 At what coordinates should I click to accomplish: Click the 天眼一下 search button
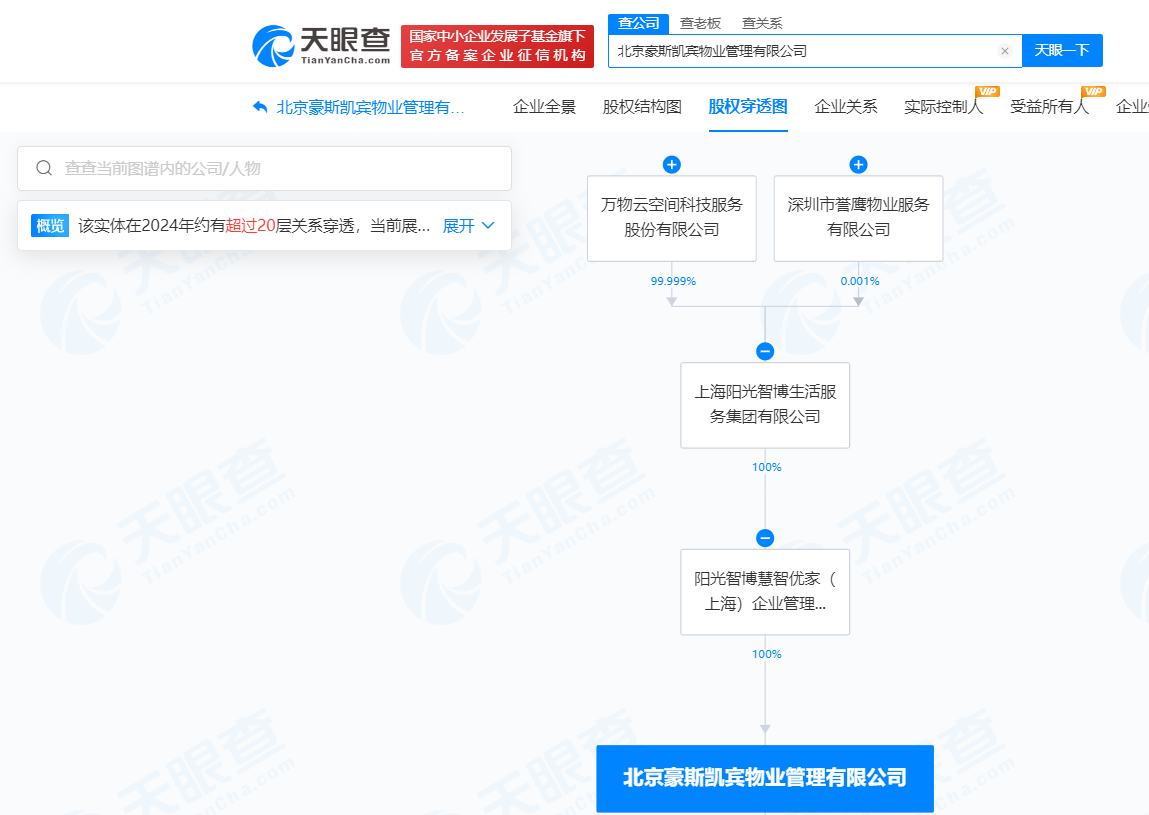coord(1062,50)
